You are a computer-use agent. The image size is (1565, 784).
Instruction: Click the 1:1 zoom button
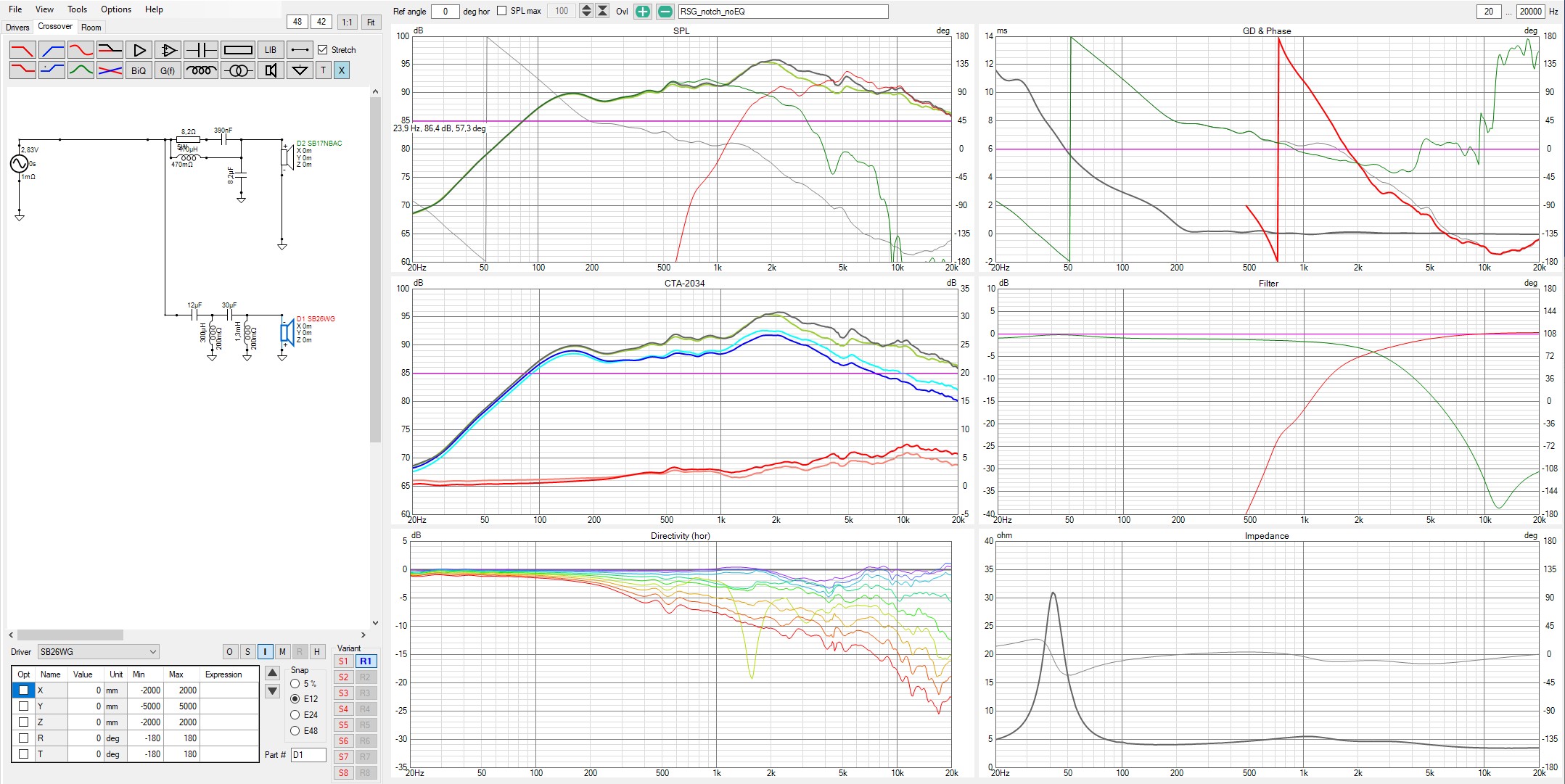(348, 22)
